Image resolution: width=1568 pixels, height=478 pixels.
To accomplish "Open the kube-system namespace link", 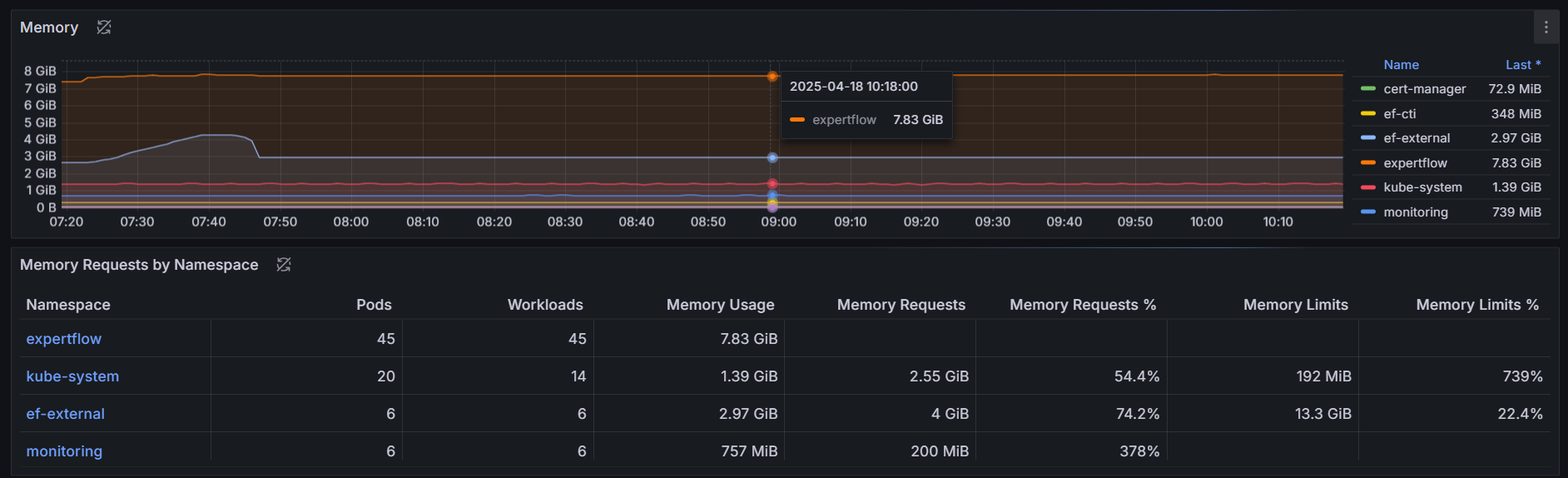I will [72, 376].
